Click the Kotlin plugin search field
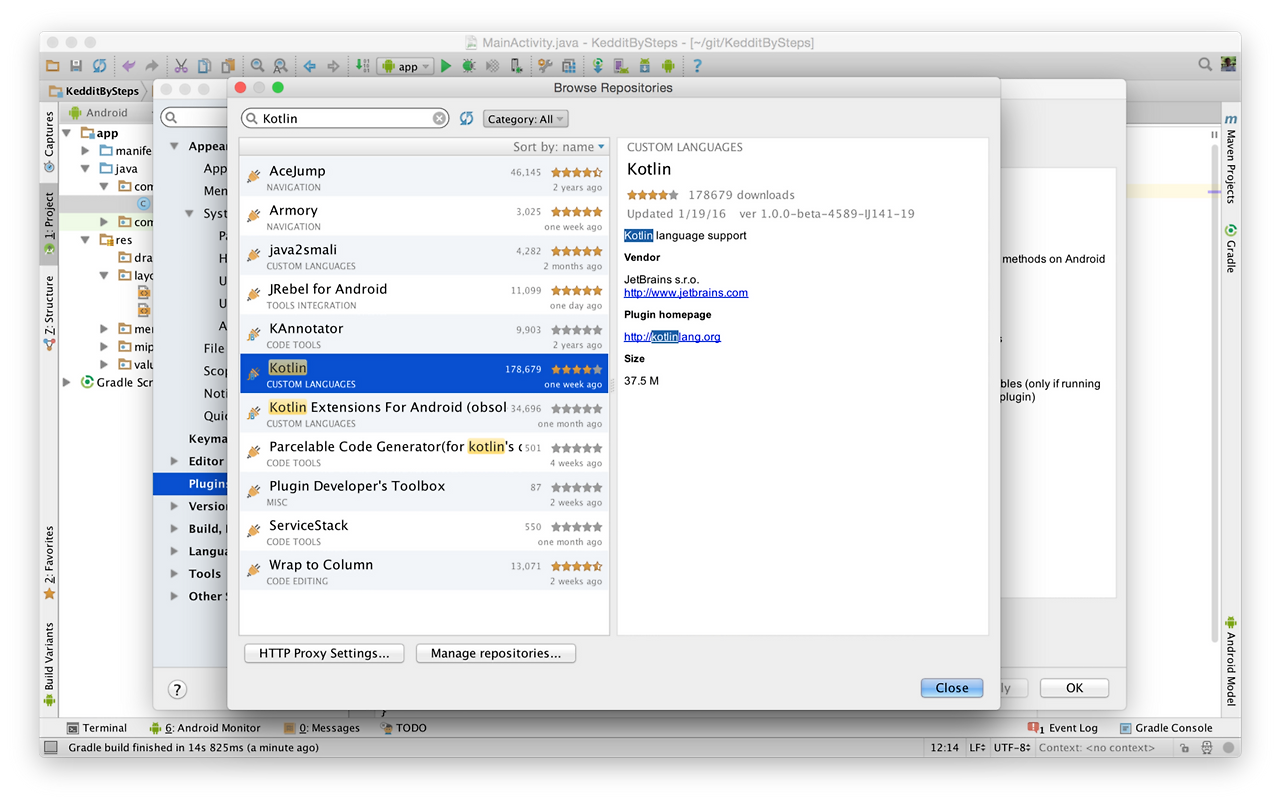 345,118
